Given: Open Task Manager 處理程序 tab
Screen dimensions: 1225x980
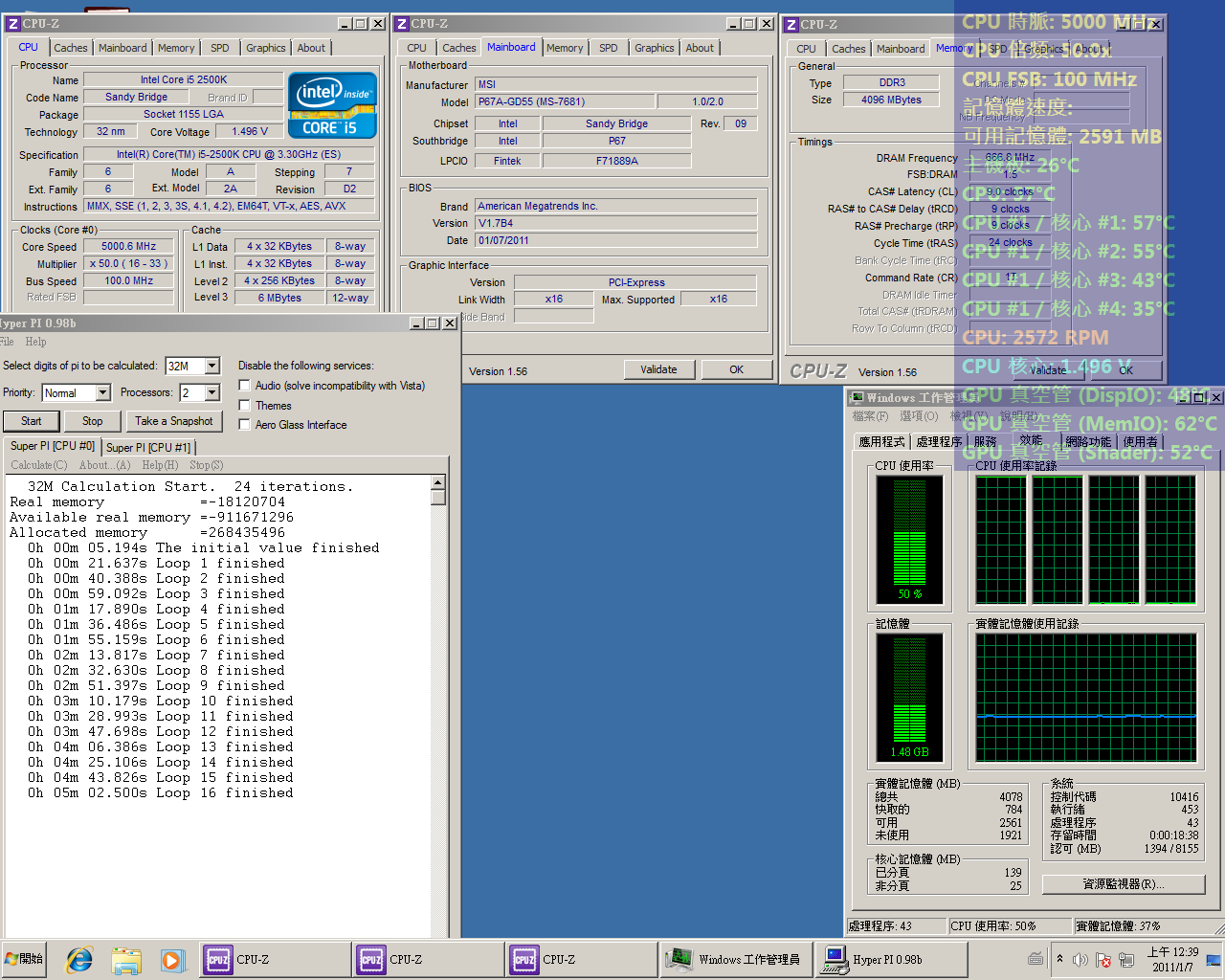Looking at the screenshot, I should (939, 441).
